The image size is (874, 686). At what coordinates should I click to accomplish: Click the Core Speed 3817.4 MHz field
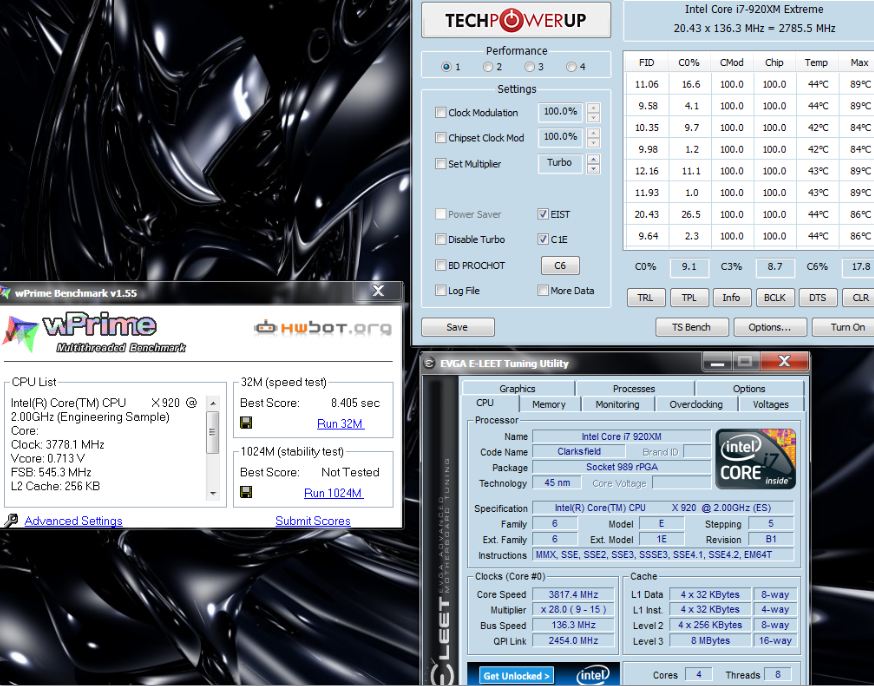point(573,595)
